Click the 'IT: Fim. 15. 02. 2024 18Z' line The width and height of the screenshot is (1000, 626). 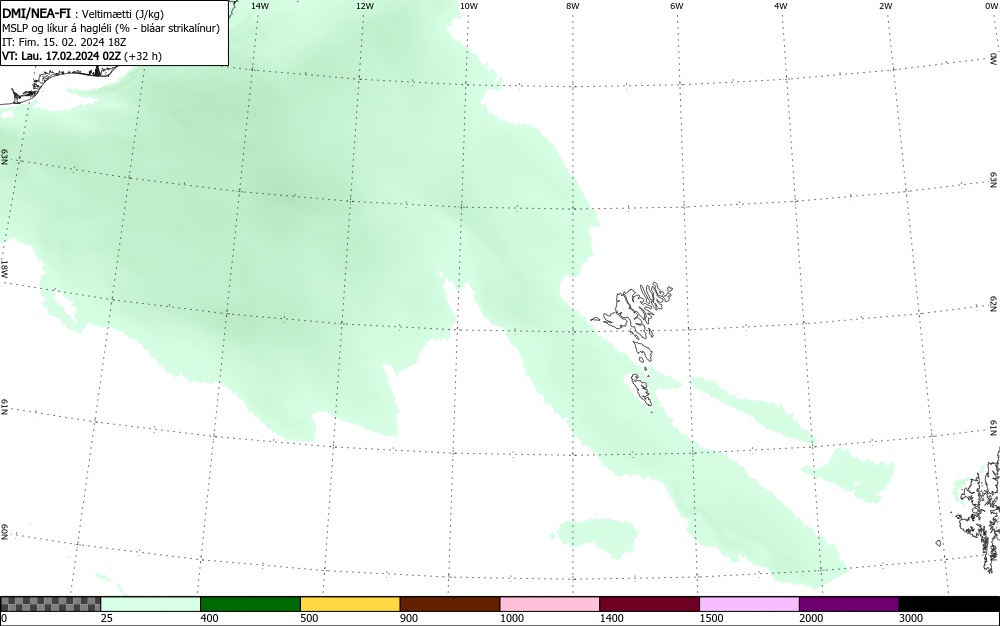coord(64,42)
